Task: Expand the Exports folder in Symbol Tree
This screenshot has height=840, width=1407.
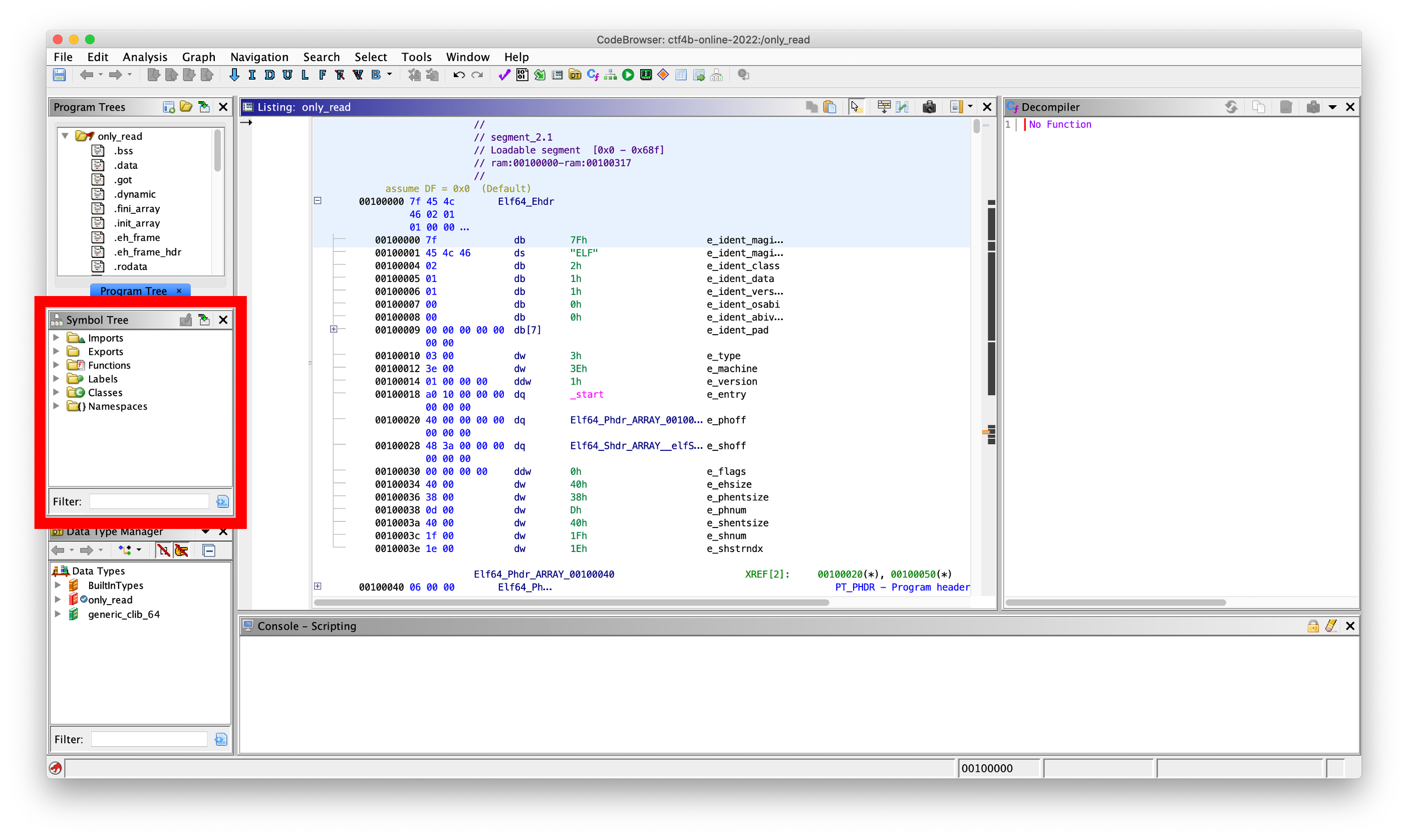Action: 56,351
